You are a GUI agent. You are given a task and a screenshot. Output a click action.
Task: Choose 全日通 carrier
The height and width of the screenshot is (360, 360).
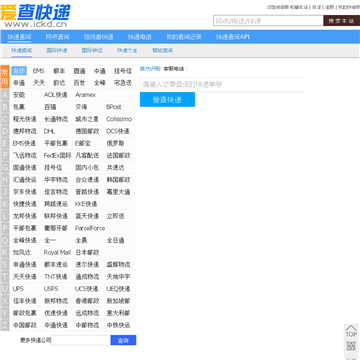pos(115,240)
